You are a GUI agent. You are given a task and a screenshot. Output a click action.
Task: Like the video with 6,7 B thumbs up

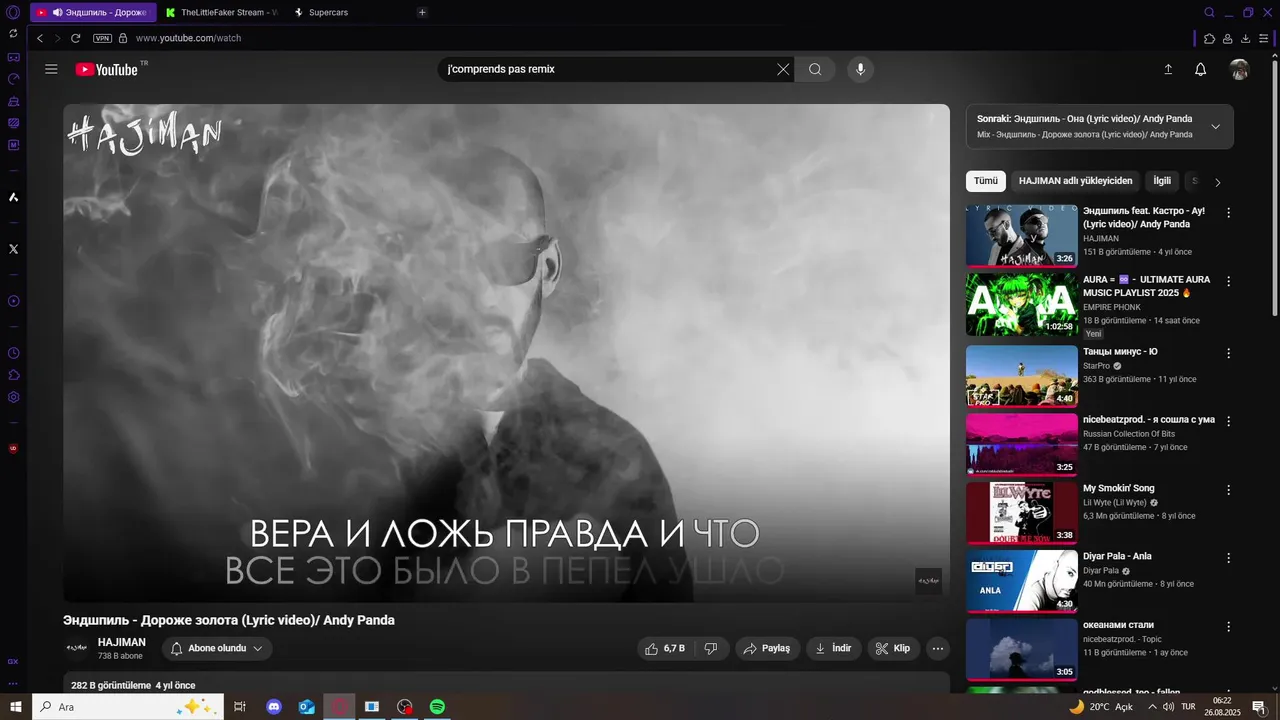tap(666, 648)
